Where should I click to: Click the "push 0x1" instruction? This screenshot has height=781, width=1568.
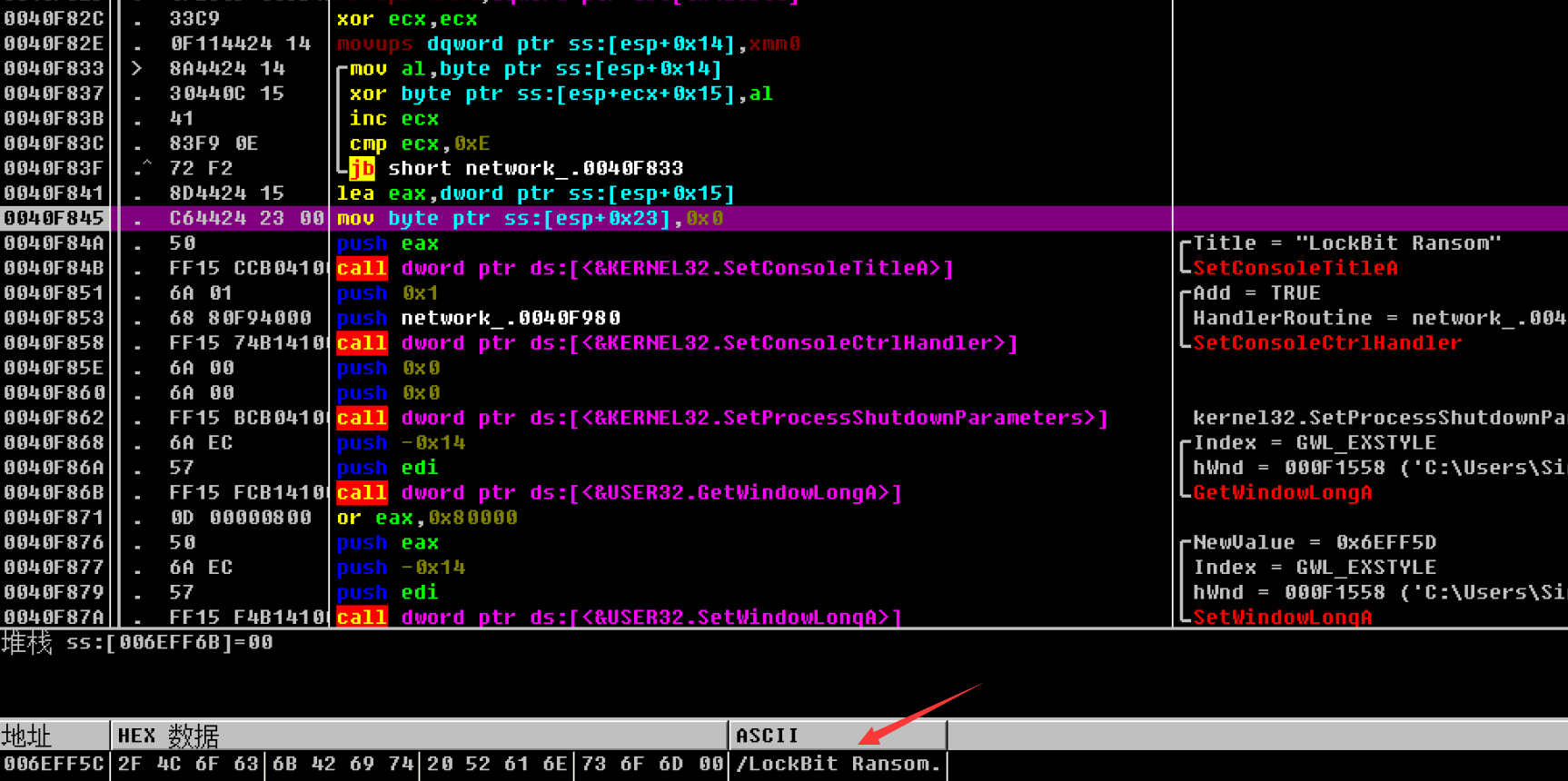click(388, 293)
